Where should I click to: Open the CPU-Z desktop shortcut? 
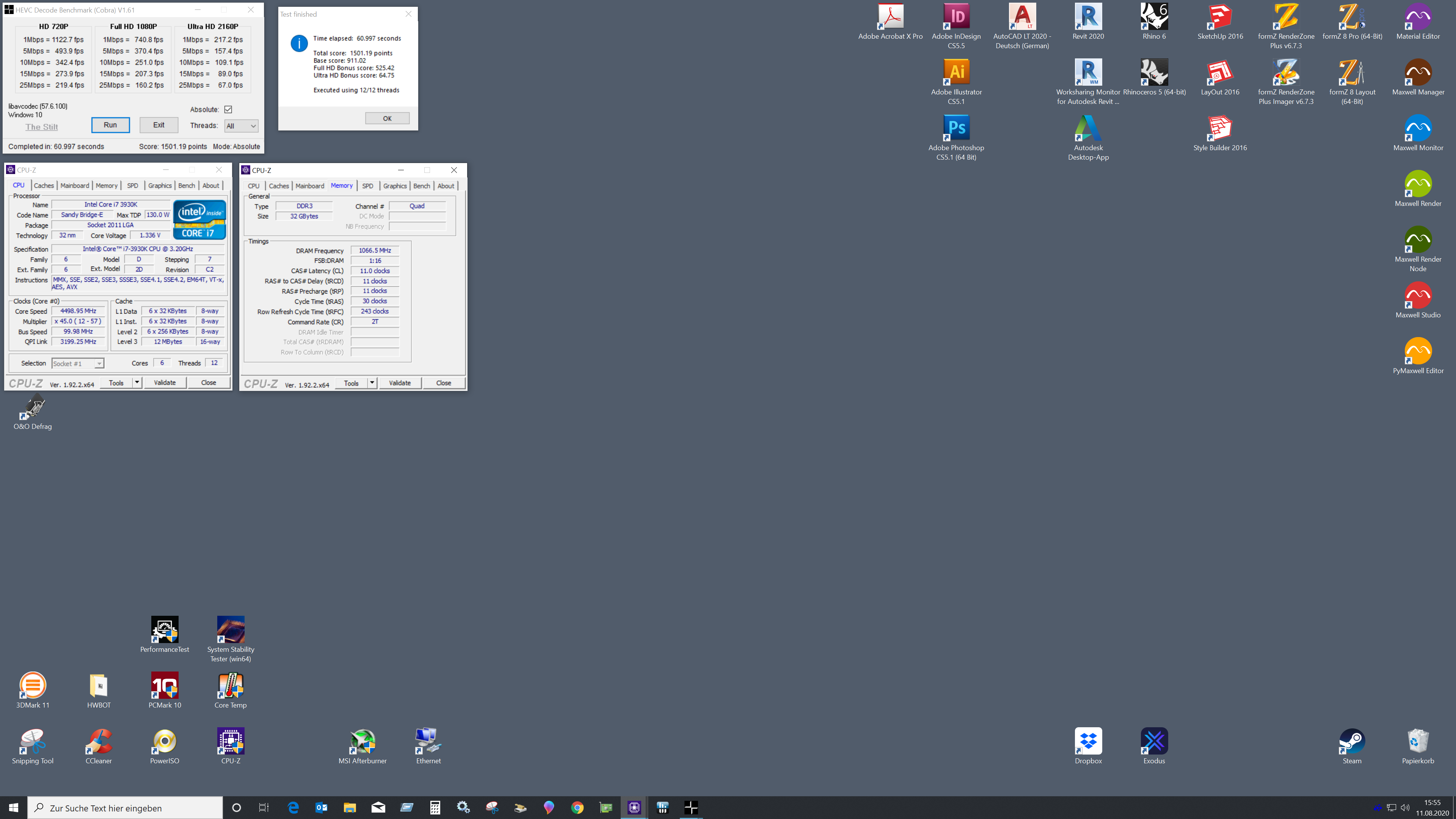(231, 746)
